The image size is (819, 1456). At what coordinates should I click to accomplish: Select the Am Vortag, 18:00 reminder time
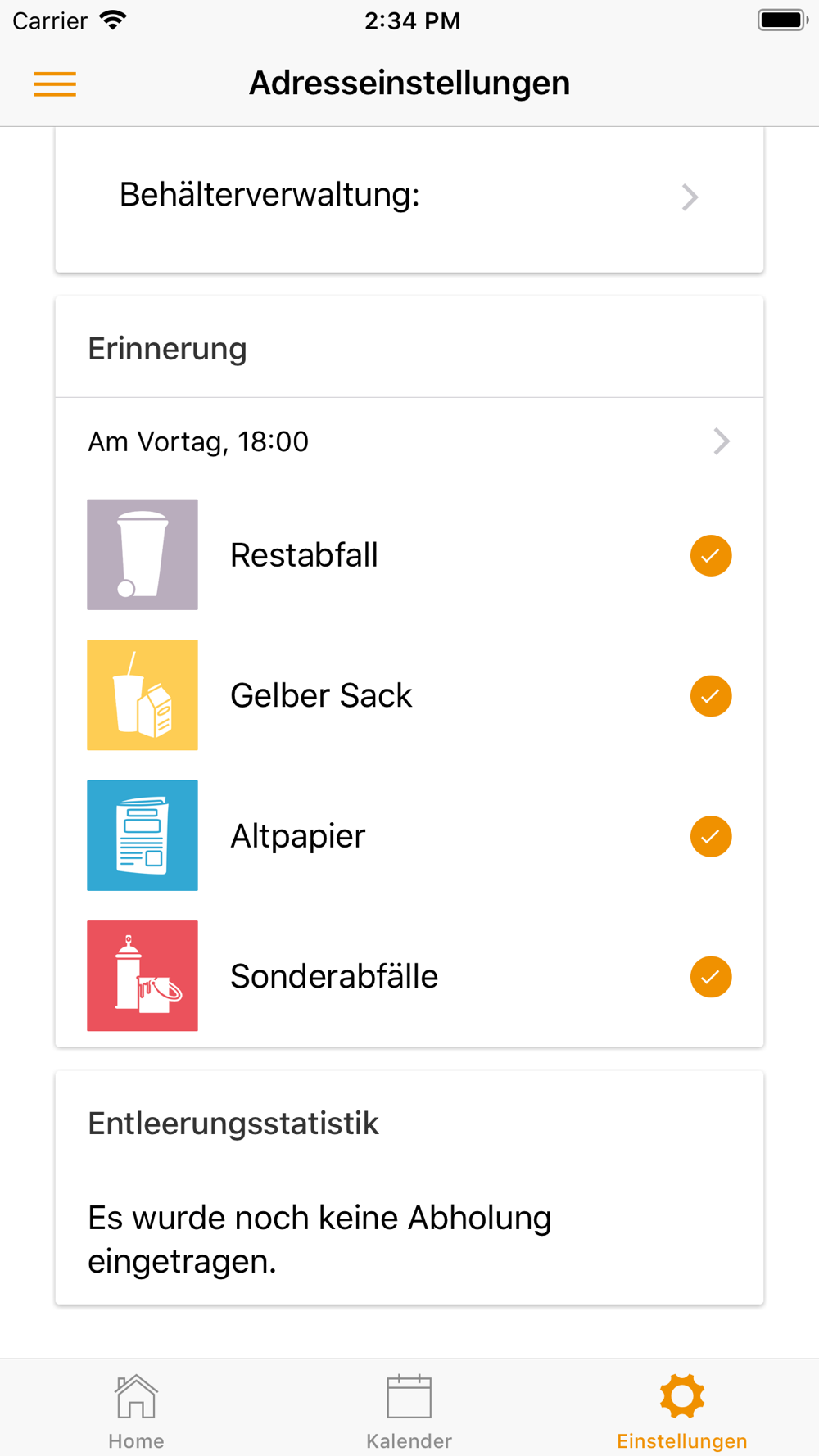point(198,441)
